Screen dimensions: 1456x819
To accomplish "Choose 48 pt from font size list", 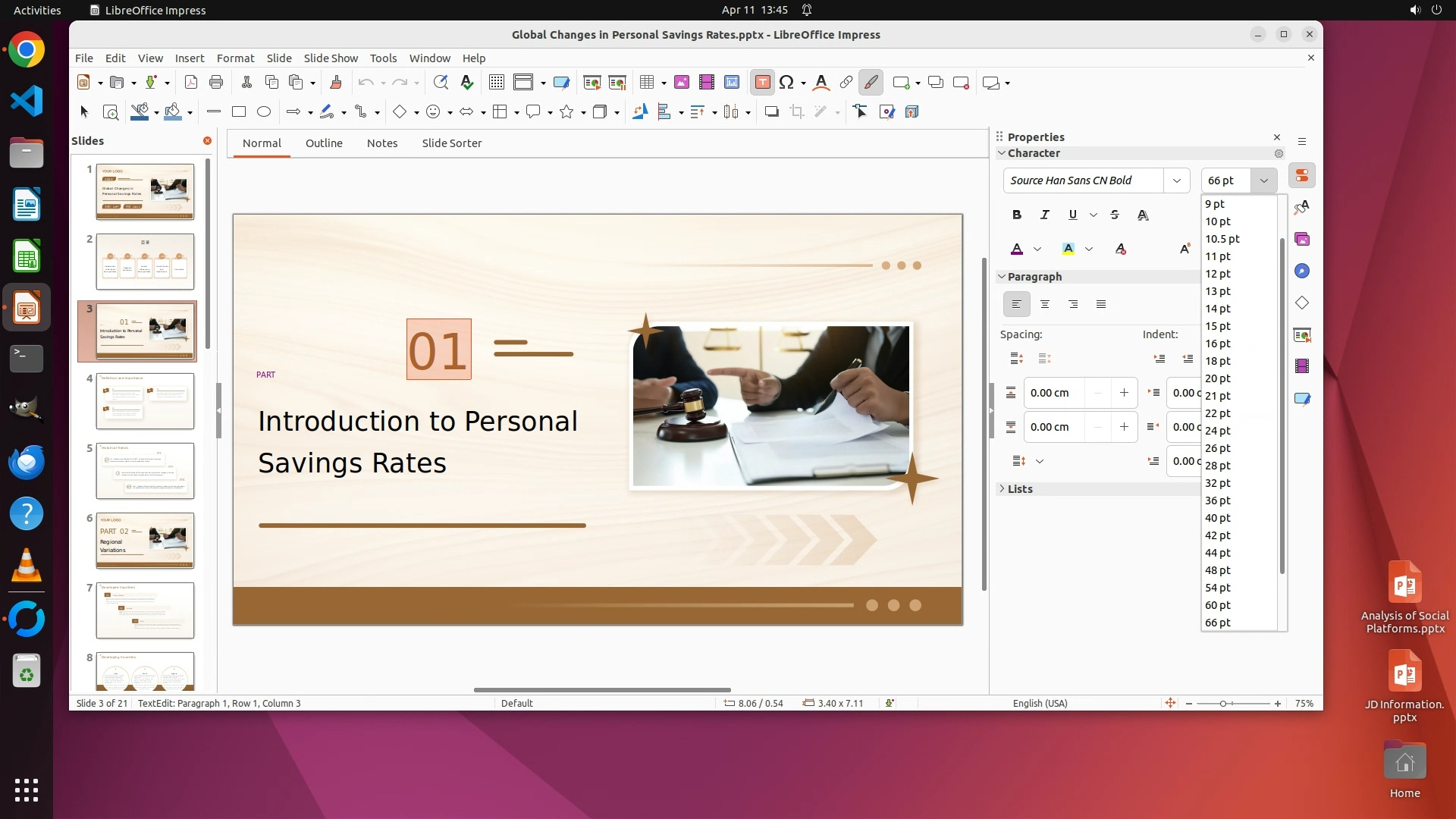I will 1218,570.
